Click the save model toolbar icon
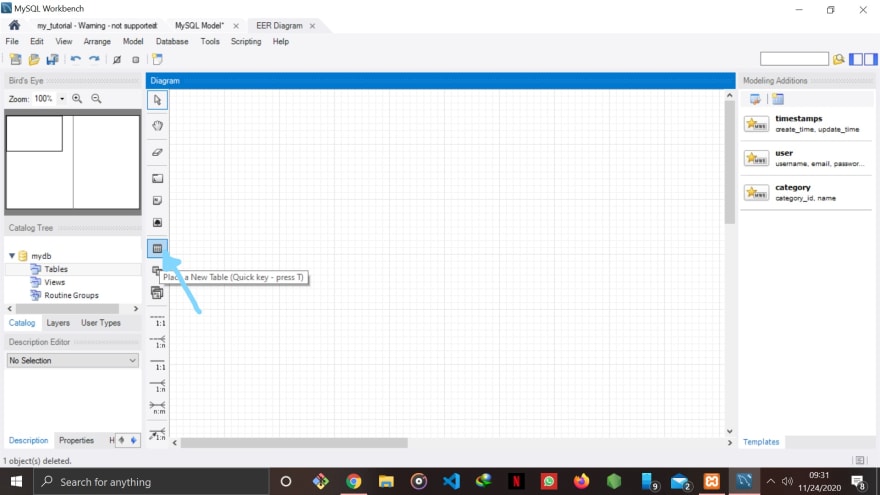Image resolution: width=880 pixels, height=495 pixels. [53, 59]
